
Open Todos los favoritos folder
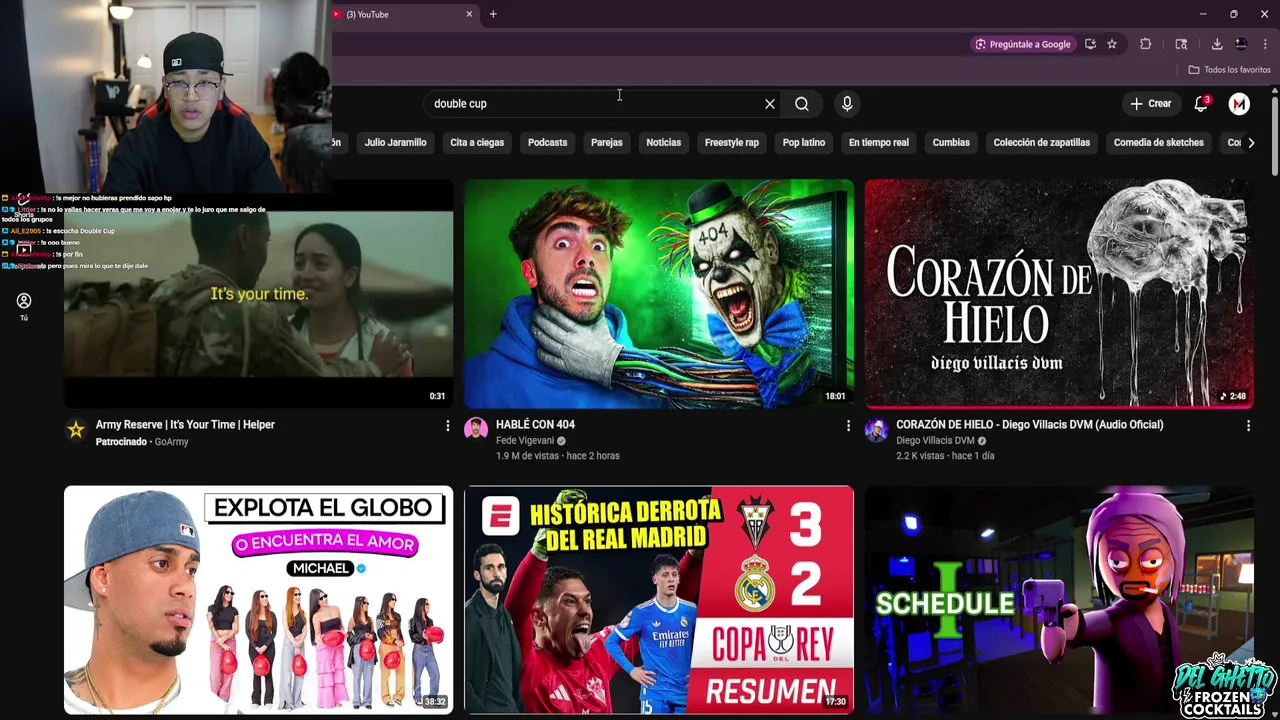tap(1229, 70)
